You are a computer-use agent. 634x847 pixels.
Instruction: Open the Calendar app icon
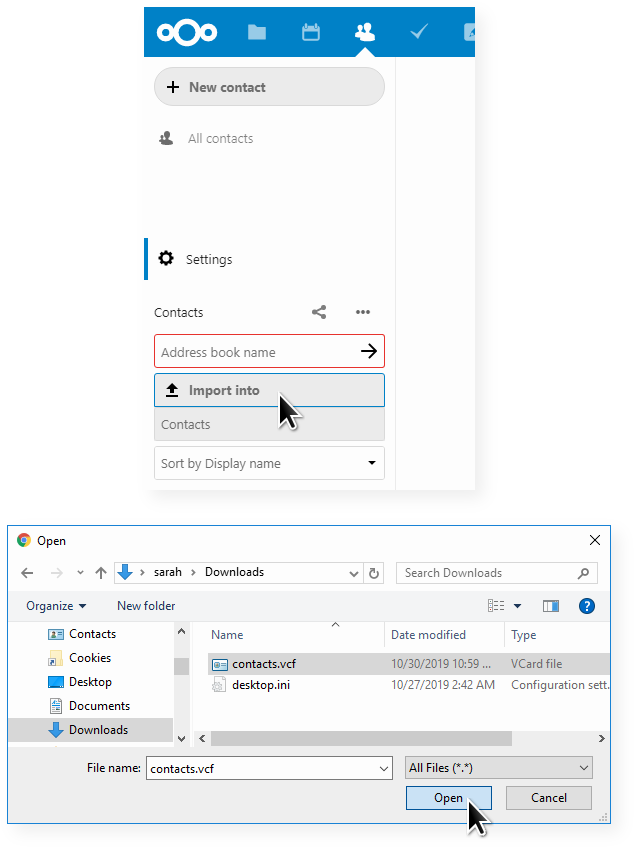click(x=311, y=32)
